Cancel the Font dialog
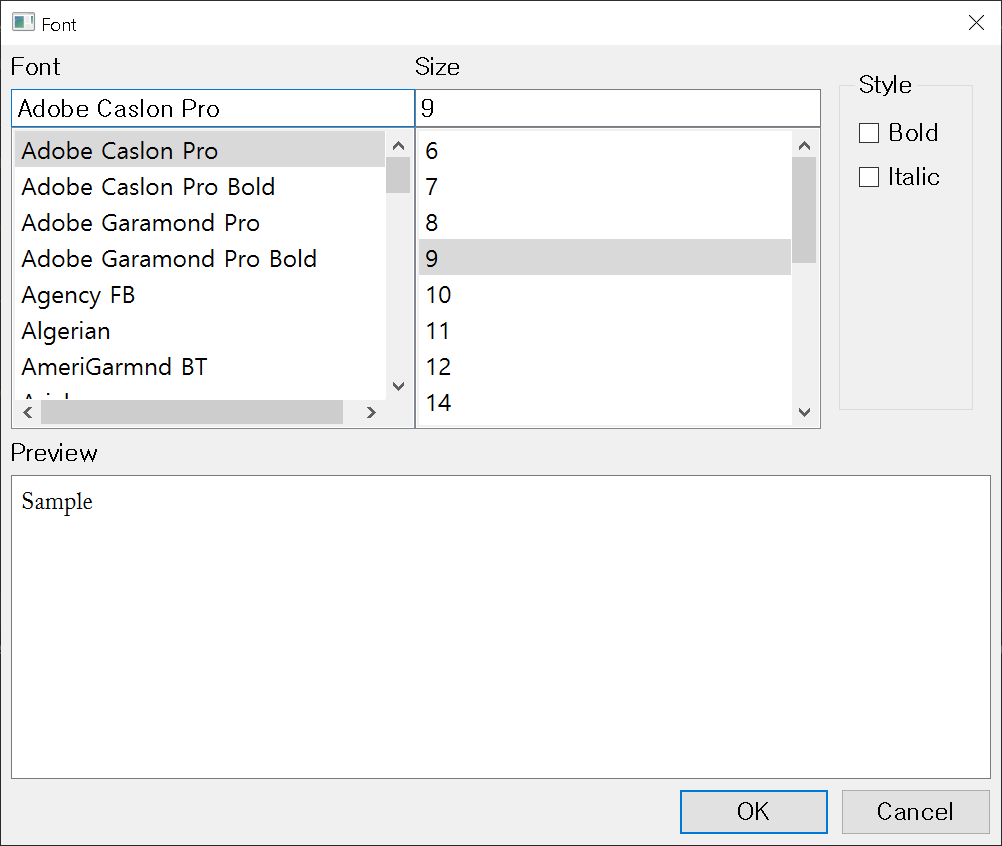 click(915, 811)
